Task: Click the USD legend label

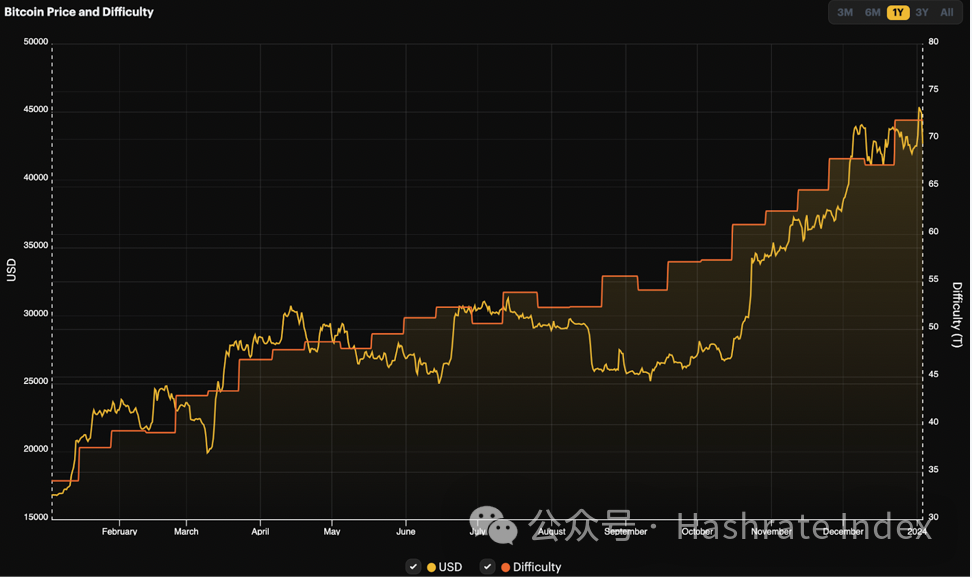Action: pyautogui.click(x=450, y=567)
